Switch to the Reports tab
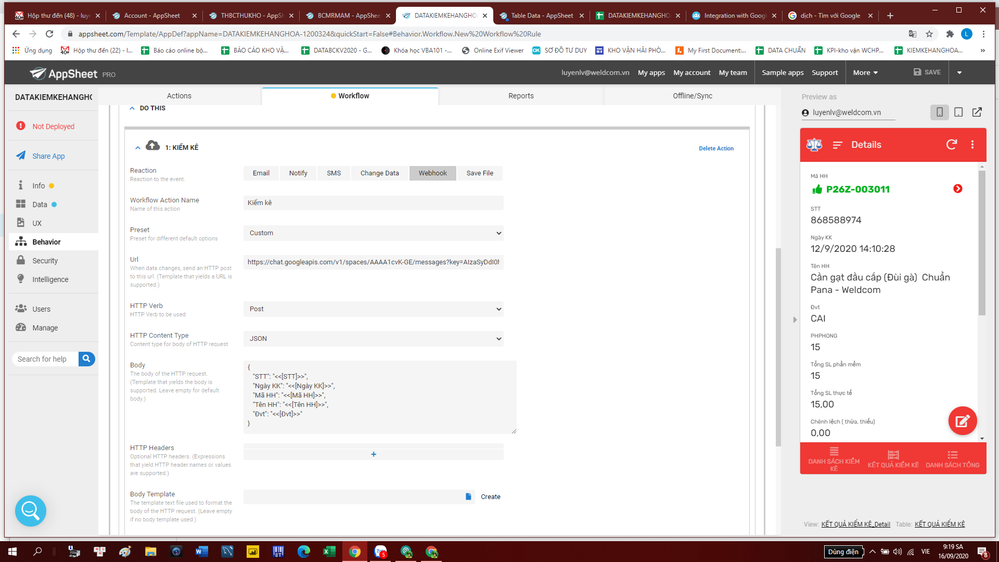Image resolution: width=999 pixels, height=562 pixels. (x=521, y=96)
